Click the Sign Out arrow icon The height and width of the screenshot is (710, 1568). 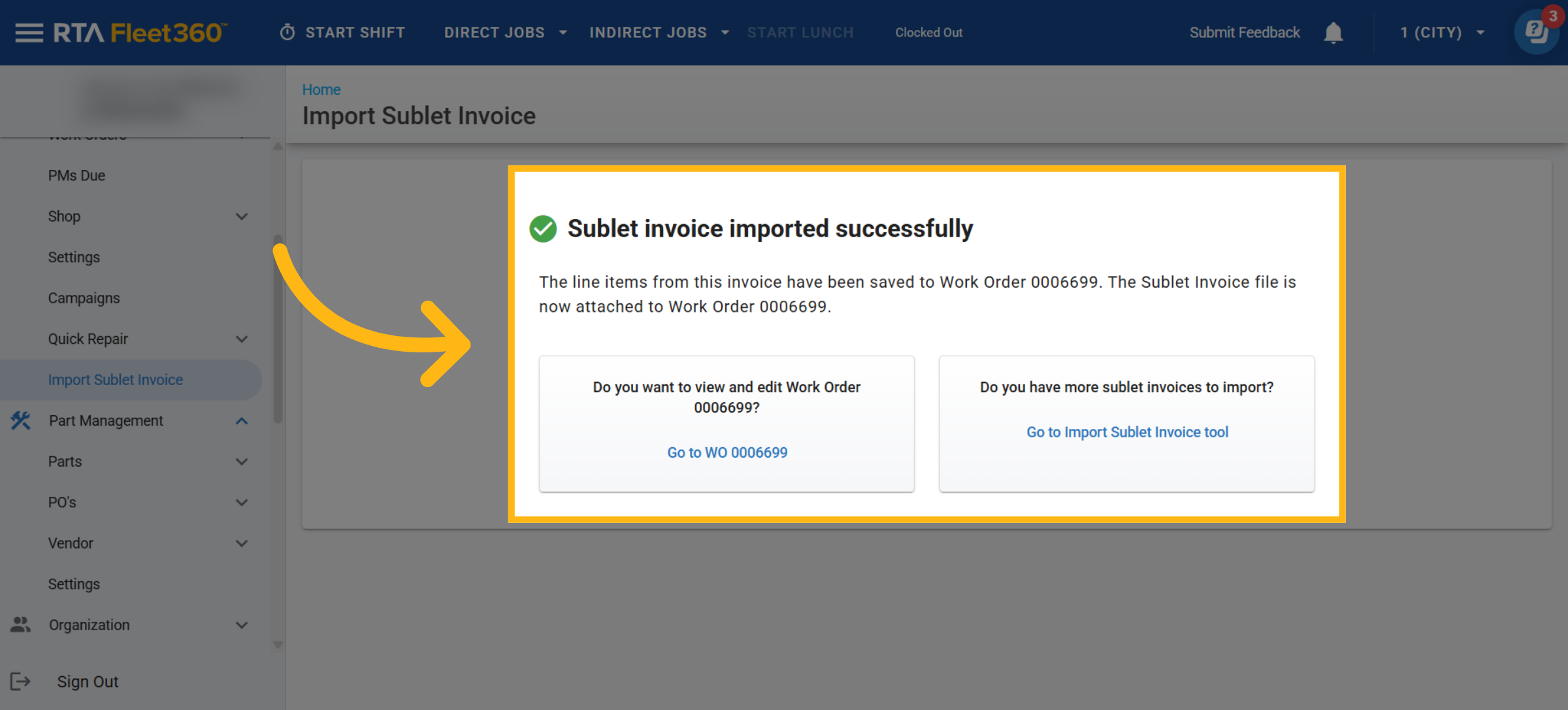click(21, 681)
